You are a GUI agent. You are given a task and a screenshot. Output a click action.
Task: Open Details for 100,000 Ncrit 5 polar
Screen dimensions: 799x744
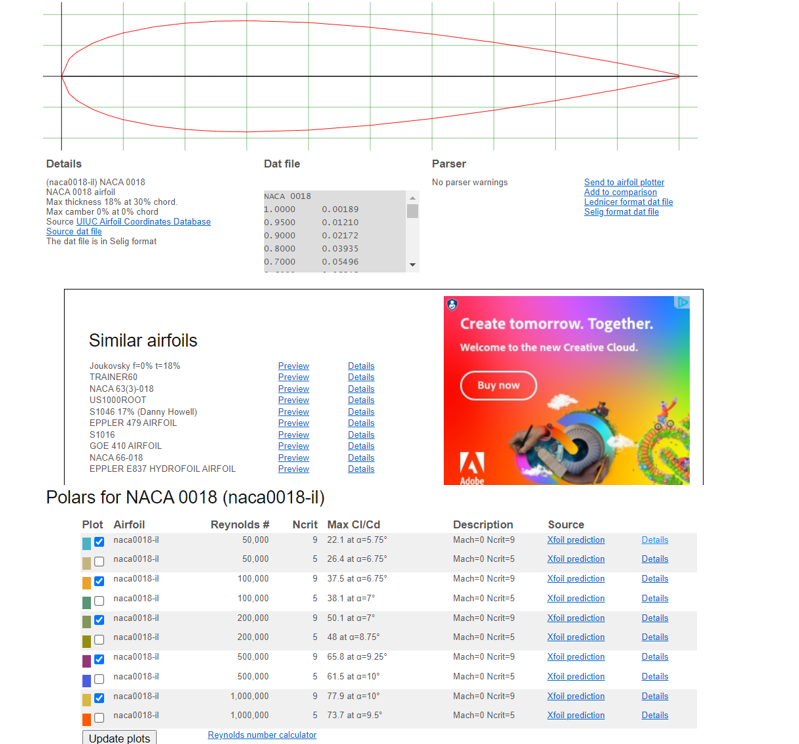[x=655, y=598]
